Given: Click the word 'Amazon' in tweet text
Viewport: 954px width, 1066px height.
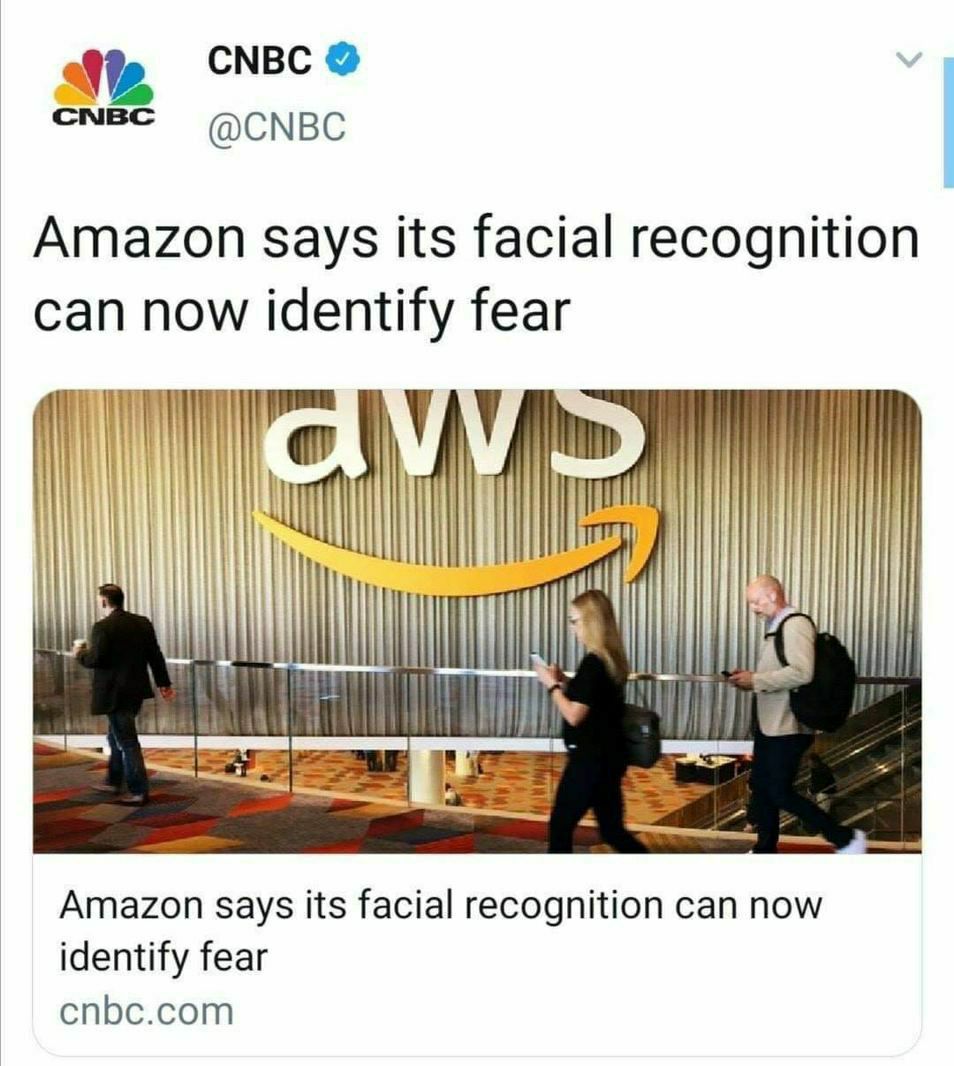Looking at the screenshot, I should point(139,238).
